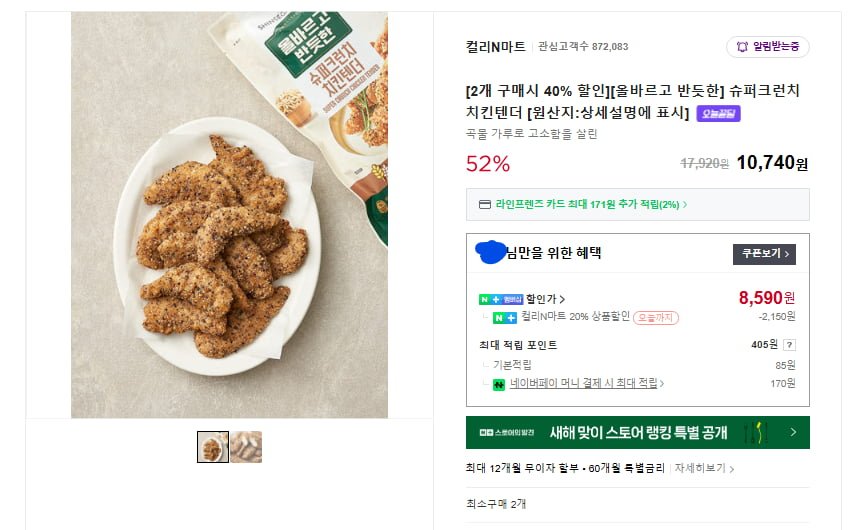The image size is (849, 530).
Task: Open the 쿠폰보기 coupon button
Action: [x=764, y=254]
